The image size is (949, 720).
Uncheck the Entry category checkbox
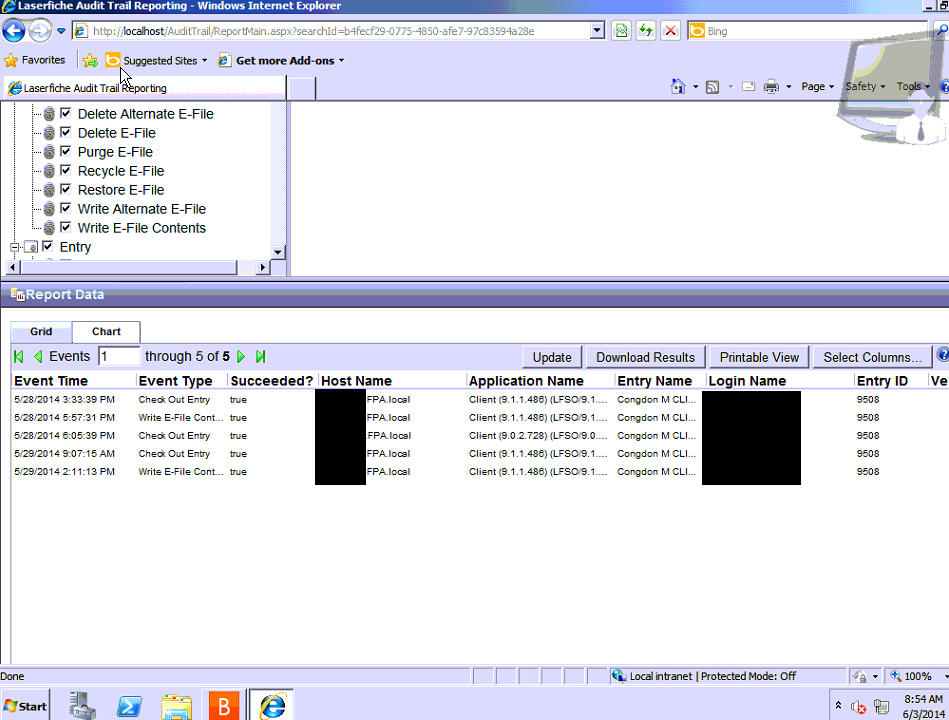pos(47,247)
